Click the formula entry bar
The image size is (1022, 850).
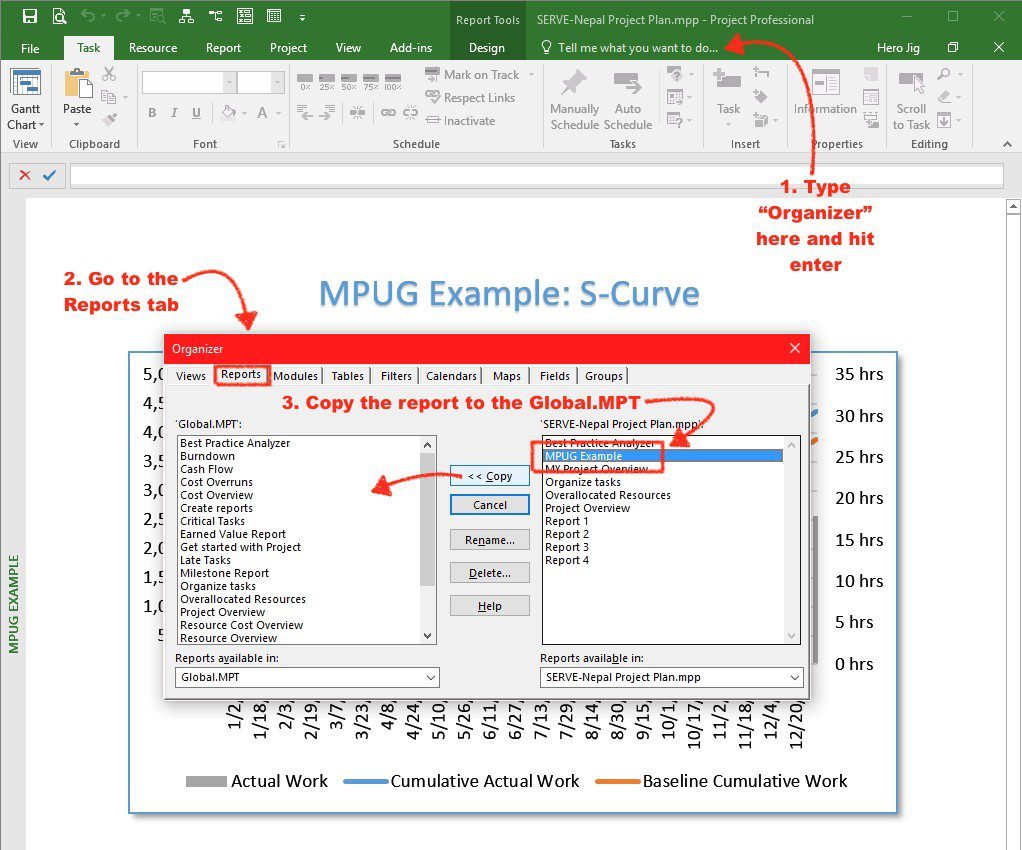536,175
